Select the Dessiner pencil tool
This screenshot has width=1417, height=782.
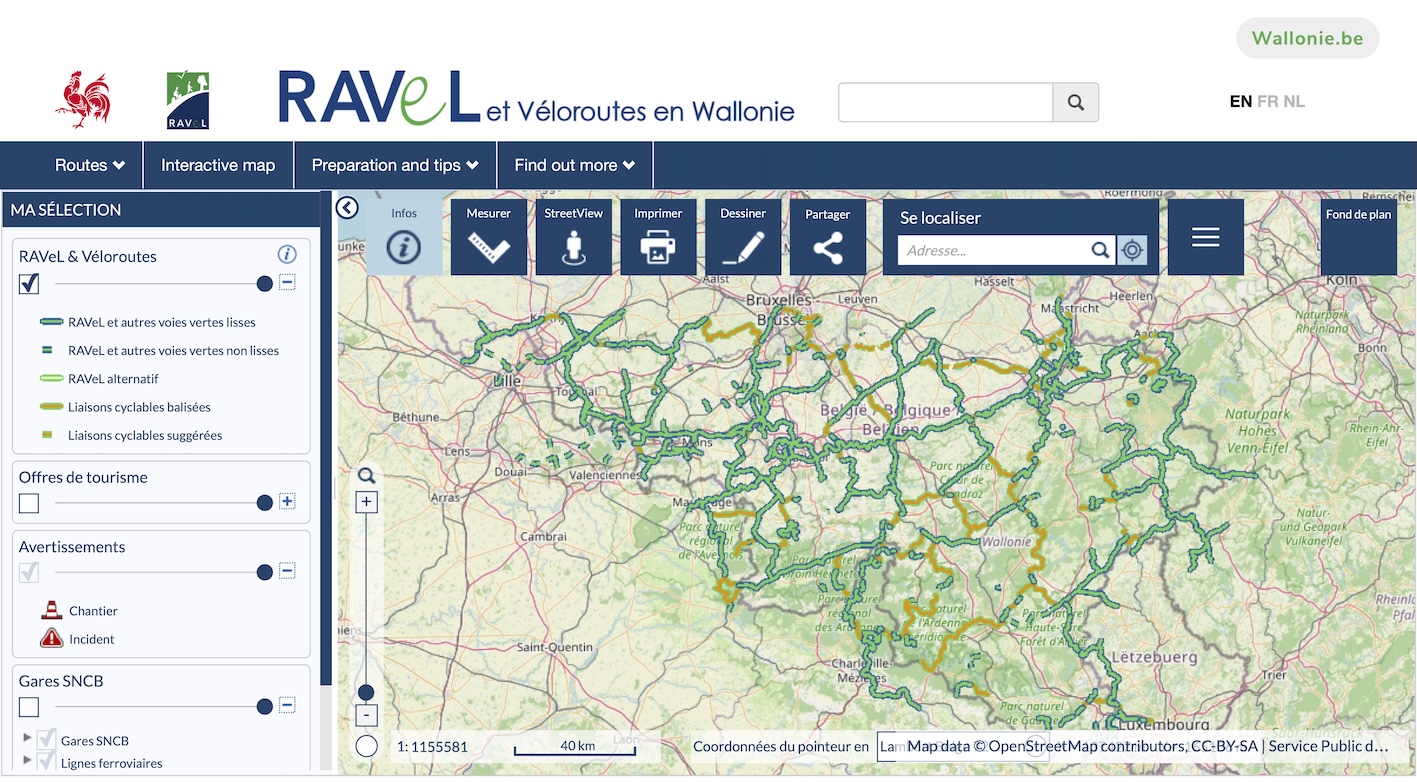pos(743,237)
